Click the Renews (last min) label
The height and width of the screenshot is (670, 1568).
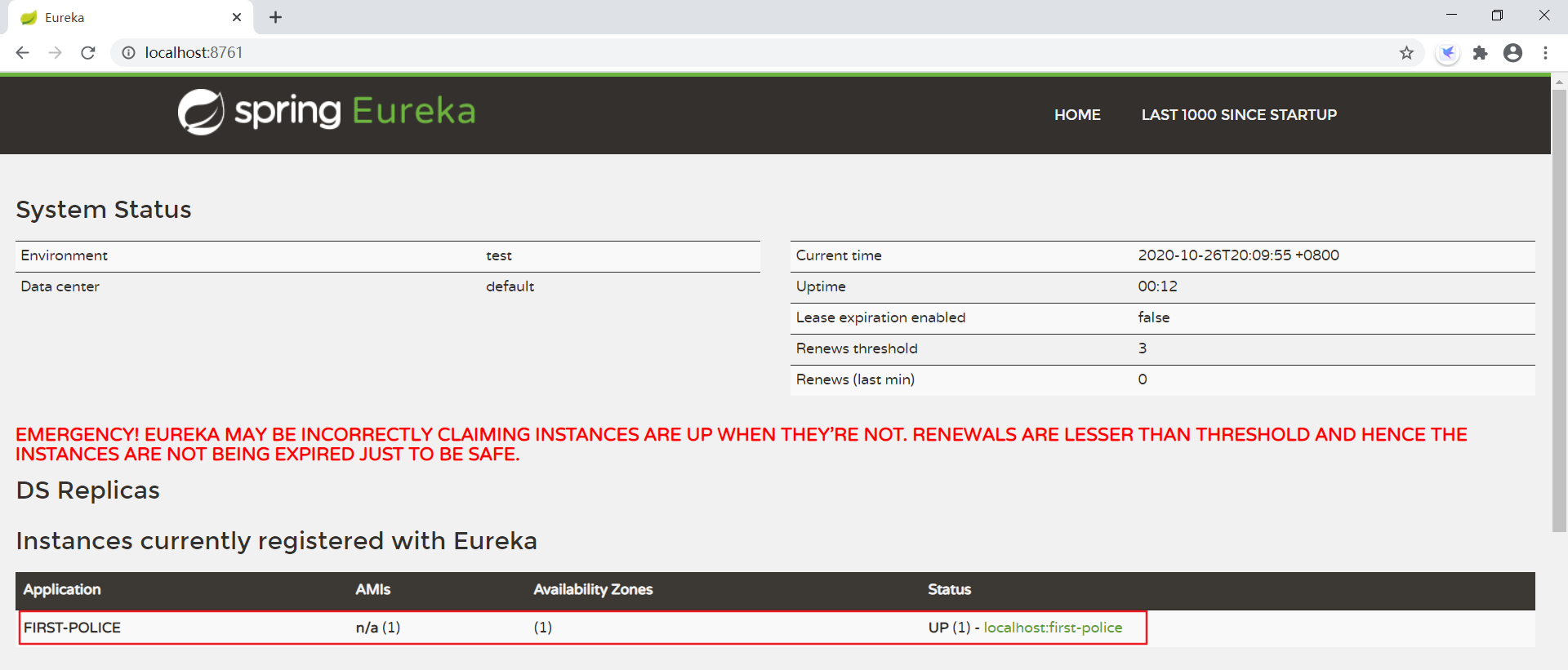click(x=855, y=379)
